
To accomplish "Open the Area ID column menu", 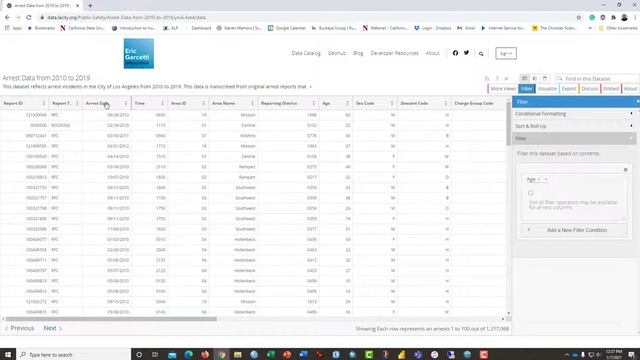I will (x=203, y=103).
